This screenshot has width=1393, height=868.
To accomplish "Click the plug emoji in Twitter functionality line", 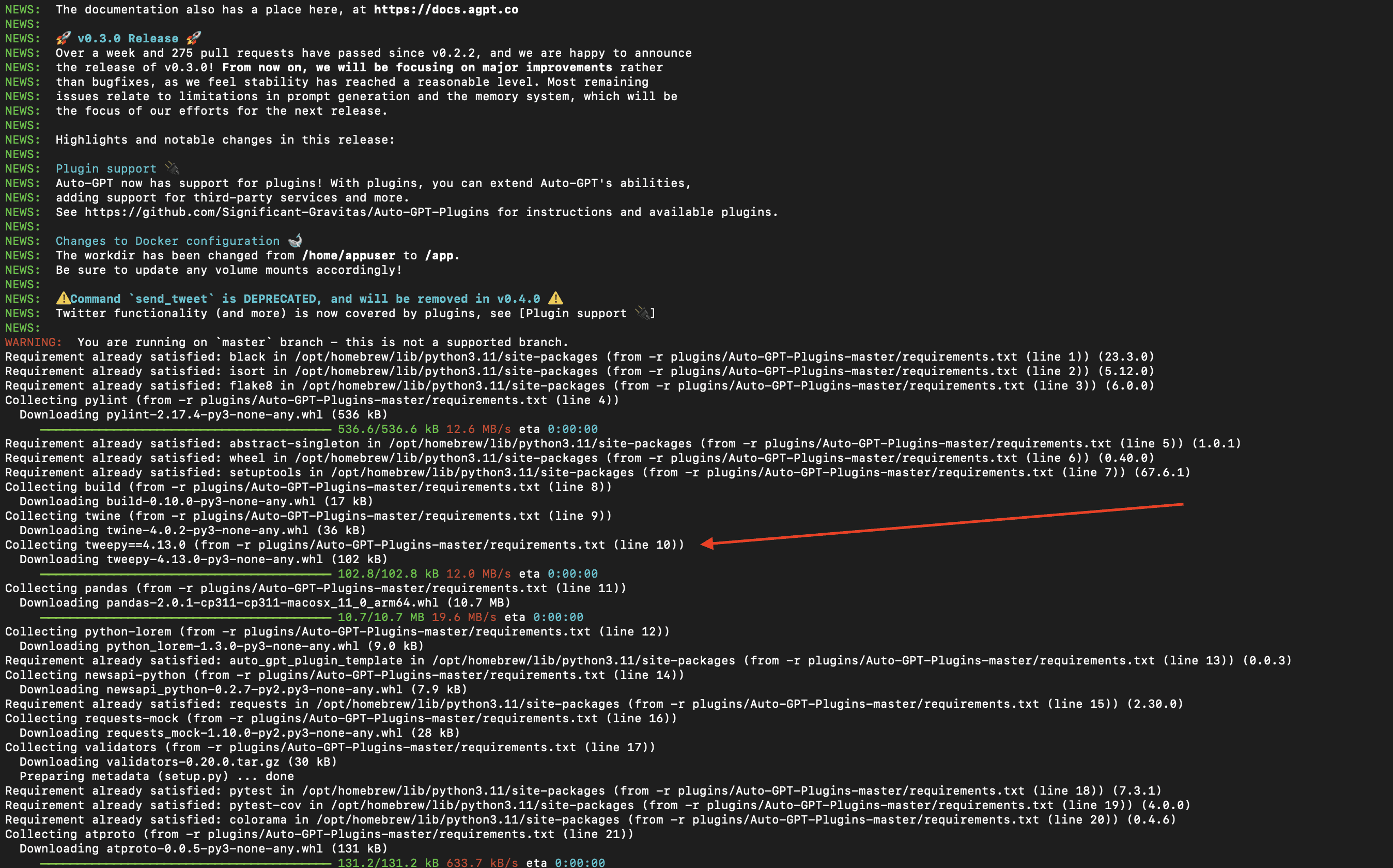I will pyautogui.click(x=642, y=313).
